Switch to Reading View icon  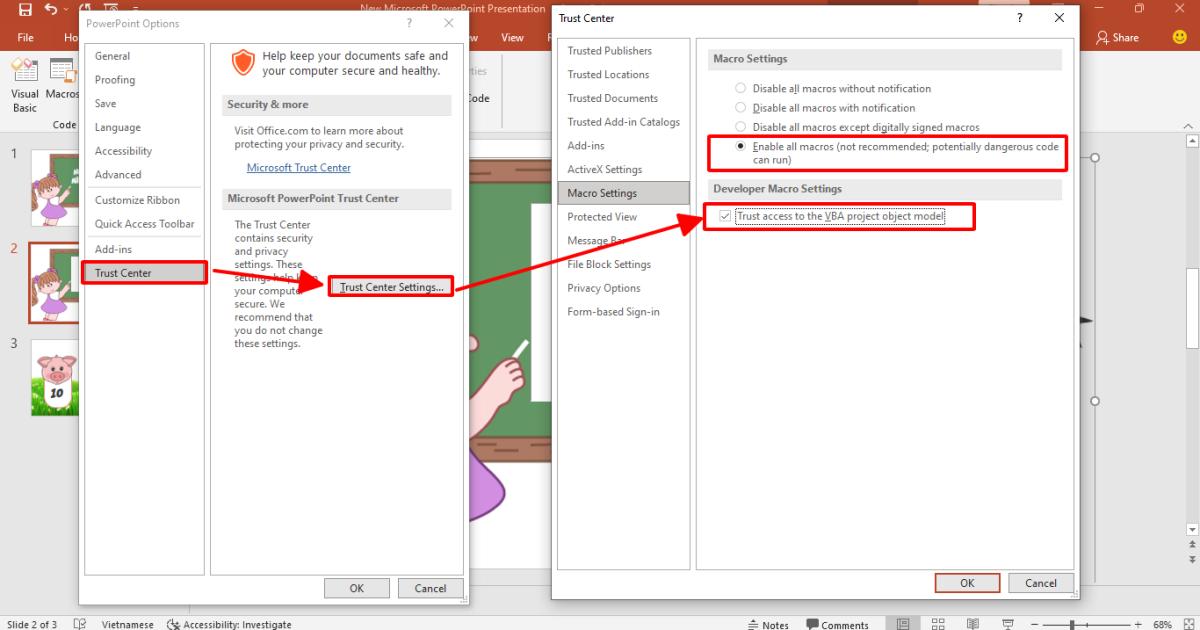pyautogui.click(x=972, y=624)
